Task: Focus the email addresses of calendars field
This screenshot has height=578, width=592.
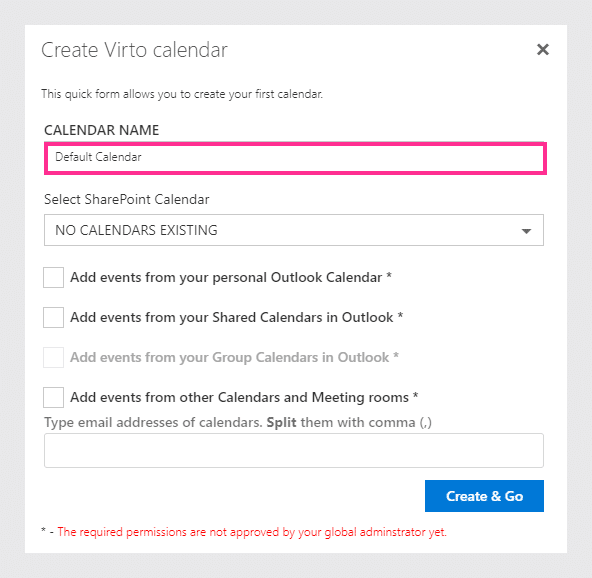Action: 294,450
